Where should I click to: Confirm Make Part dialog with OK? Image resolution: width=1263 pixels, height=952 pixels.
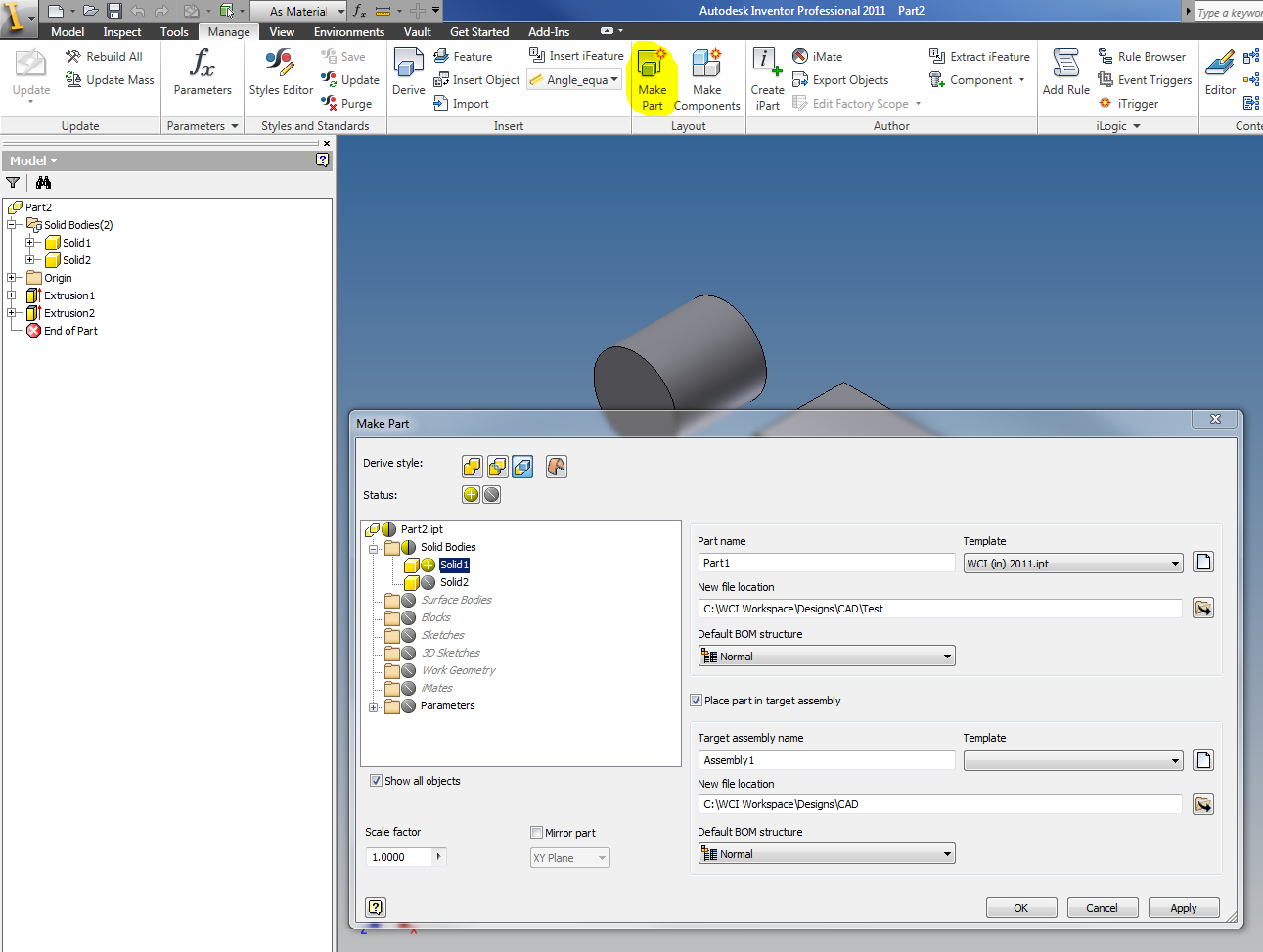(x=1020, y=908)
